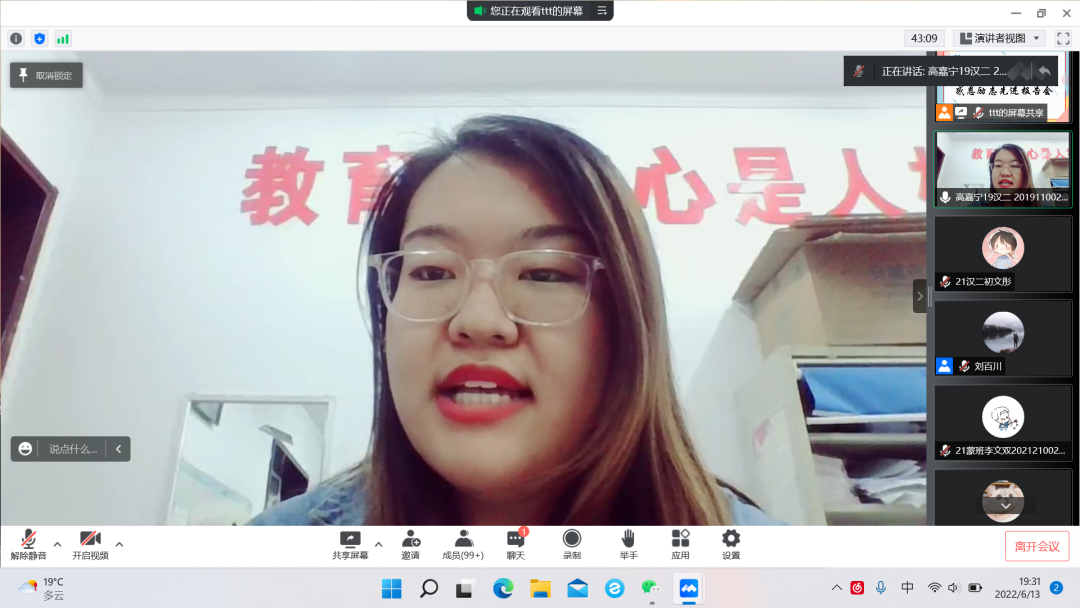Open the 应用 apps panel
Image resolution: width=1080 pixels, height=608 pixels.
680,544
